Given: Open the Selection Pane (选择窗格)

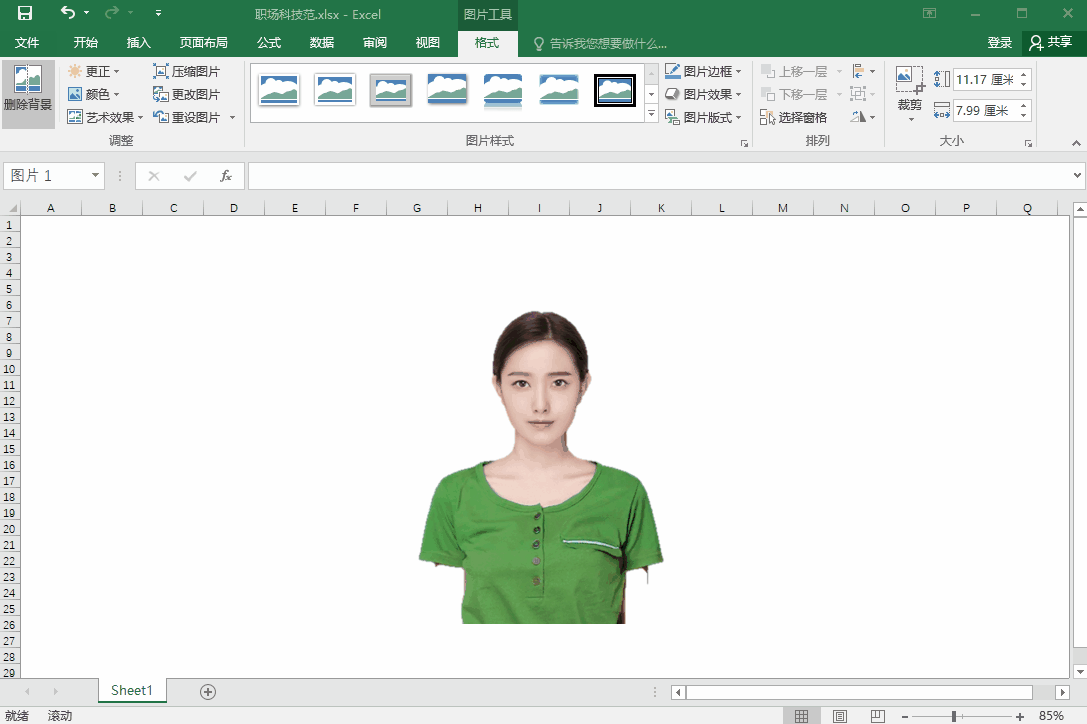Looking at the screenshot, I should click(794, 118).
